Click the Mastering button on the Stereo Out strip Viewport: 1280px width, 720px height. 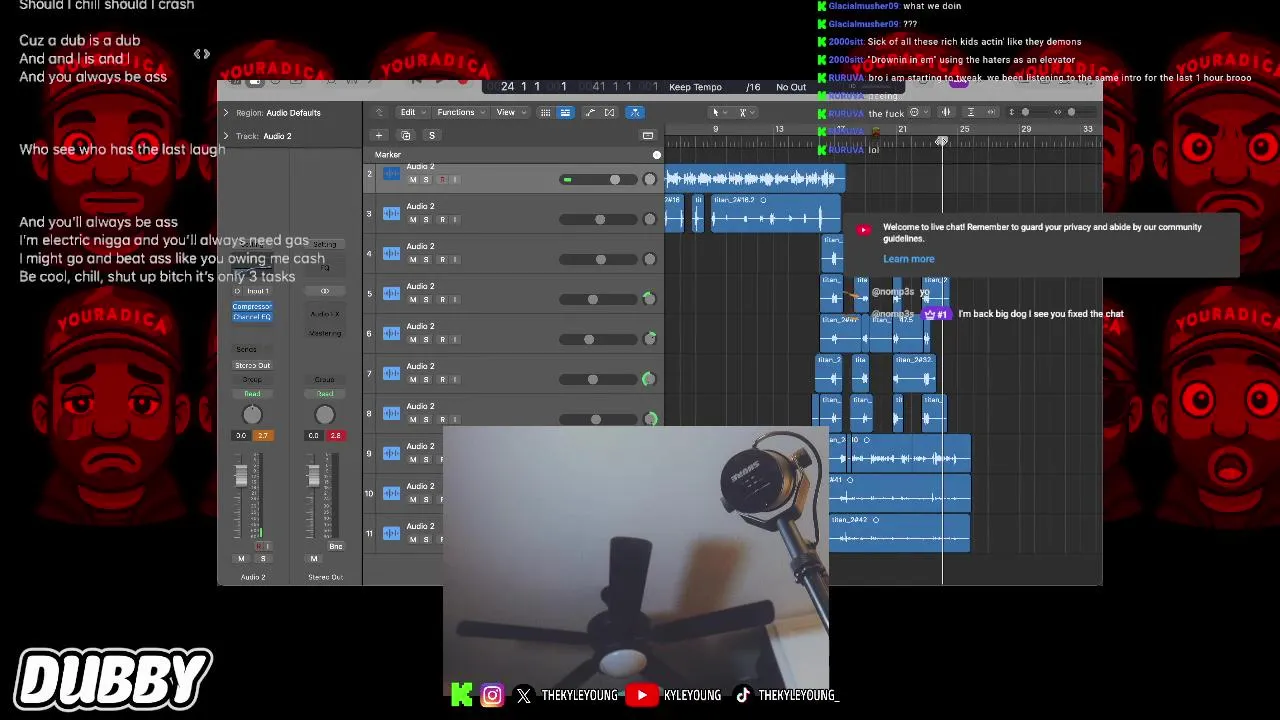tap(324, 333)
